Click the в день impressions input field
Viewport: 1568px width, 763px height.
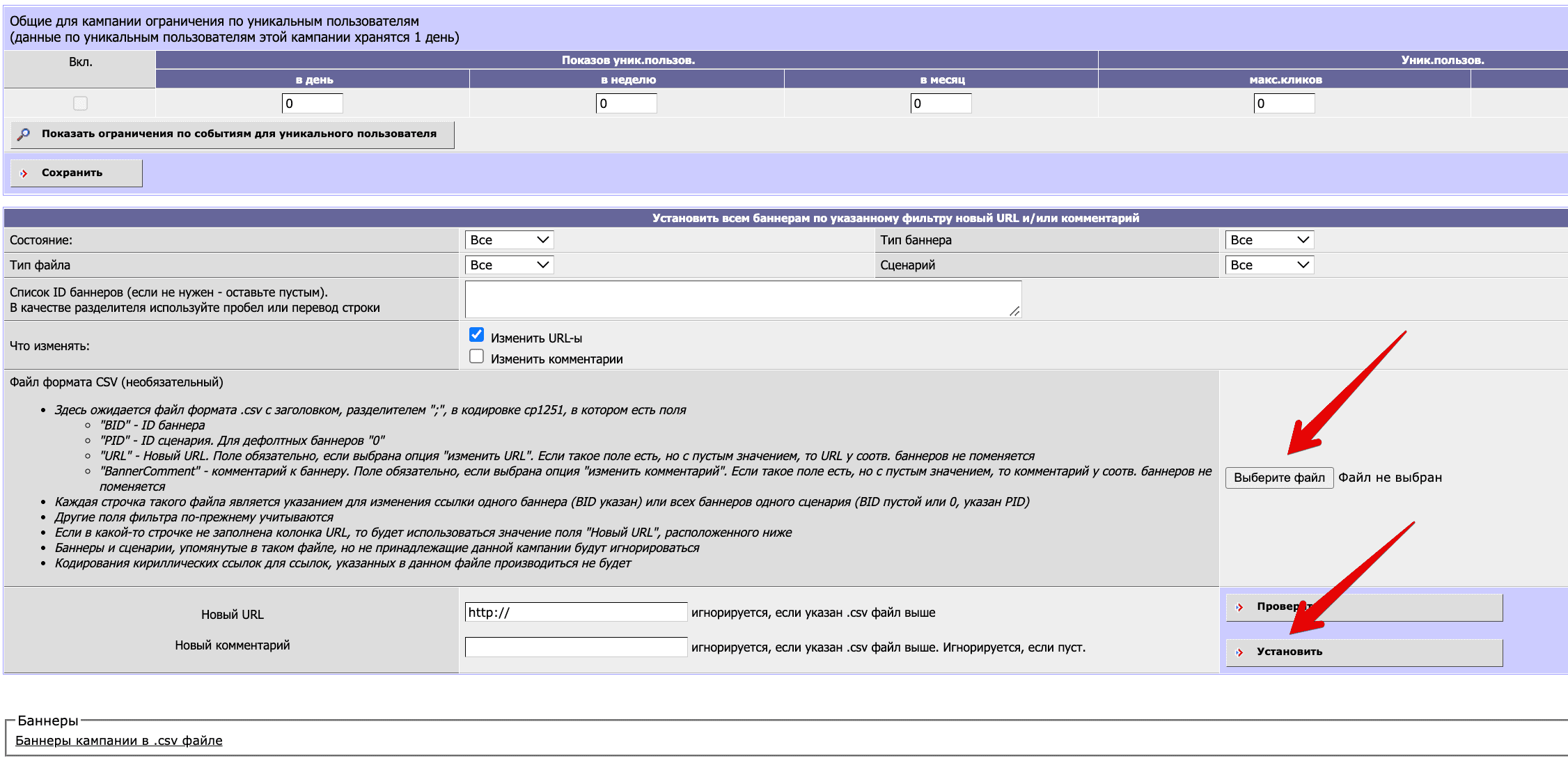point(312,104)
